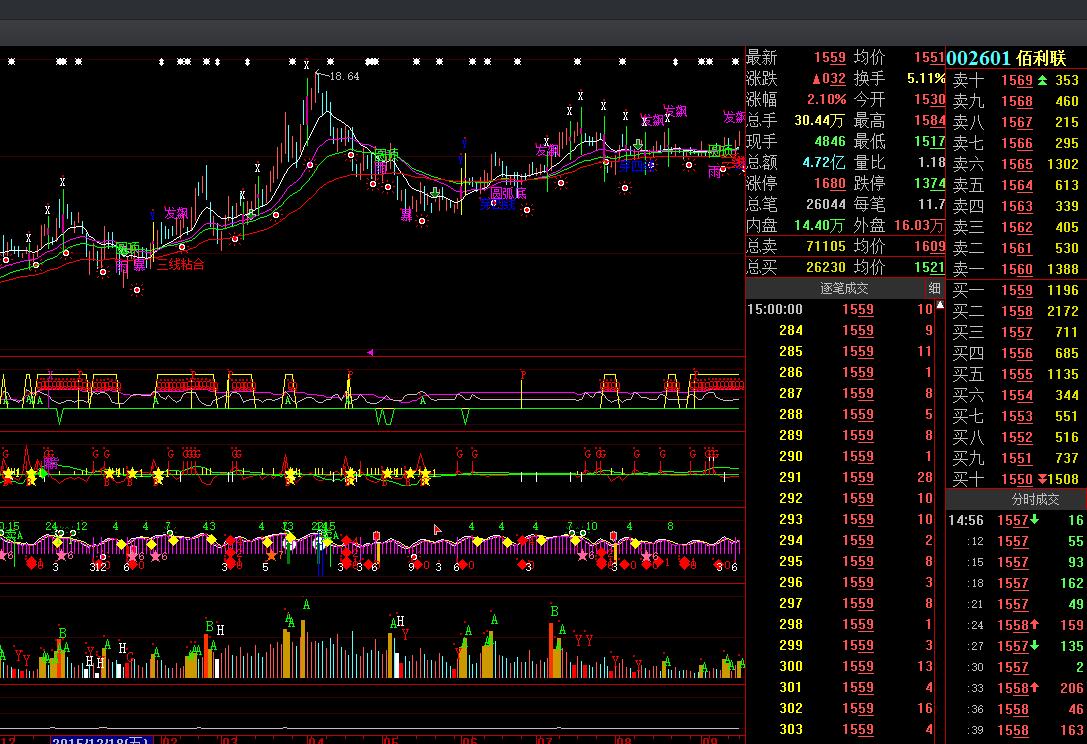The image size is (1087, 744).
Task: Click the 最低 value 1517
Action: point(930,141)
